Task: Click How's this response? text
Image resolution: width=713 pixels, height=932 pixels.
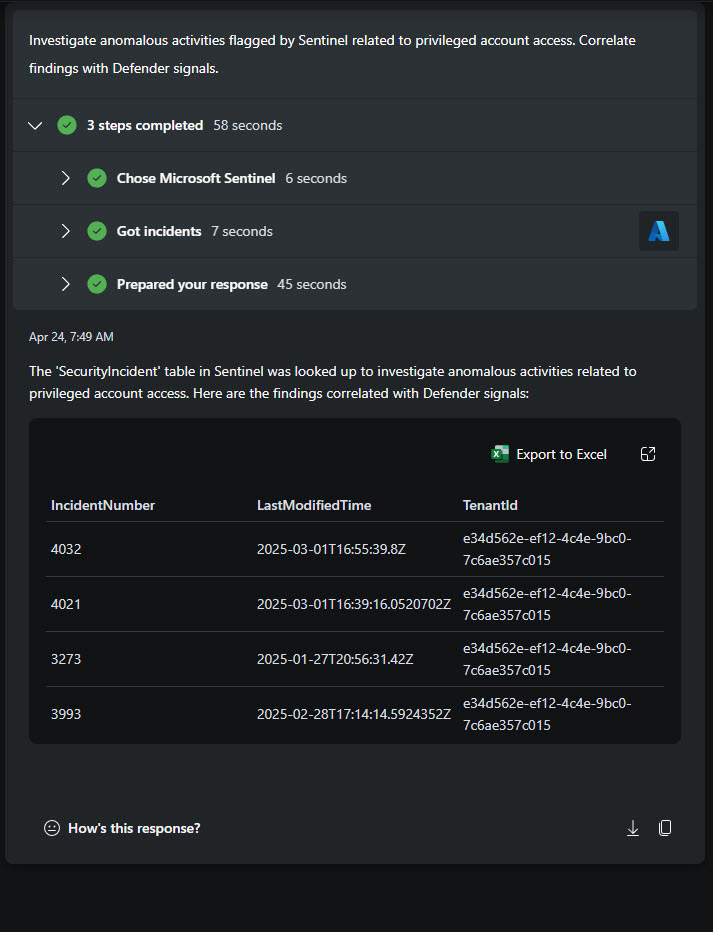Action: [134, 828]
